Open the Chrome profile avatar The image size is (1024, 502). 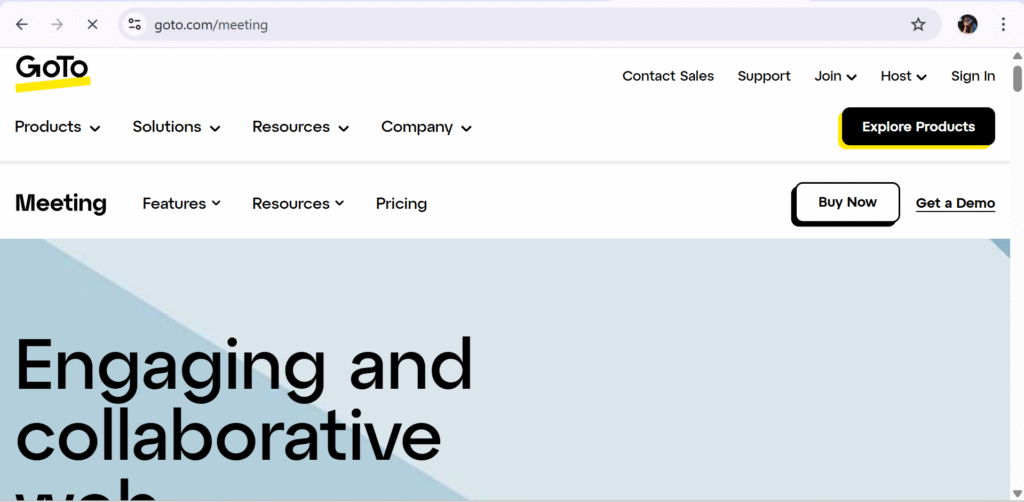(x=967, y=25)
